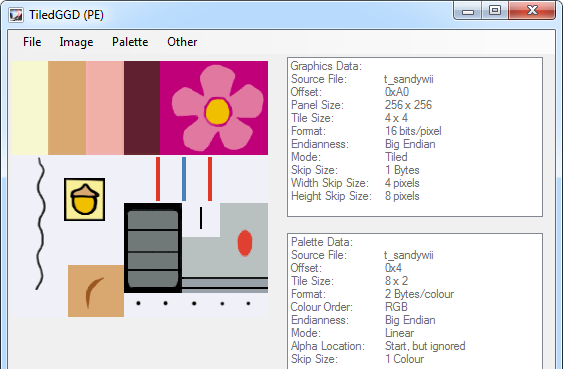Click the dark gray barrel shape in image
Image resolution: width=563 pixels, height=369 pixels.
(153, 248)
